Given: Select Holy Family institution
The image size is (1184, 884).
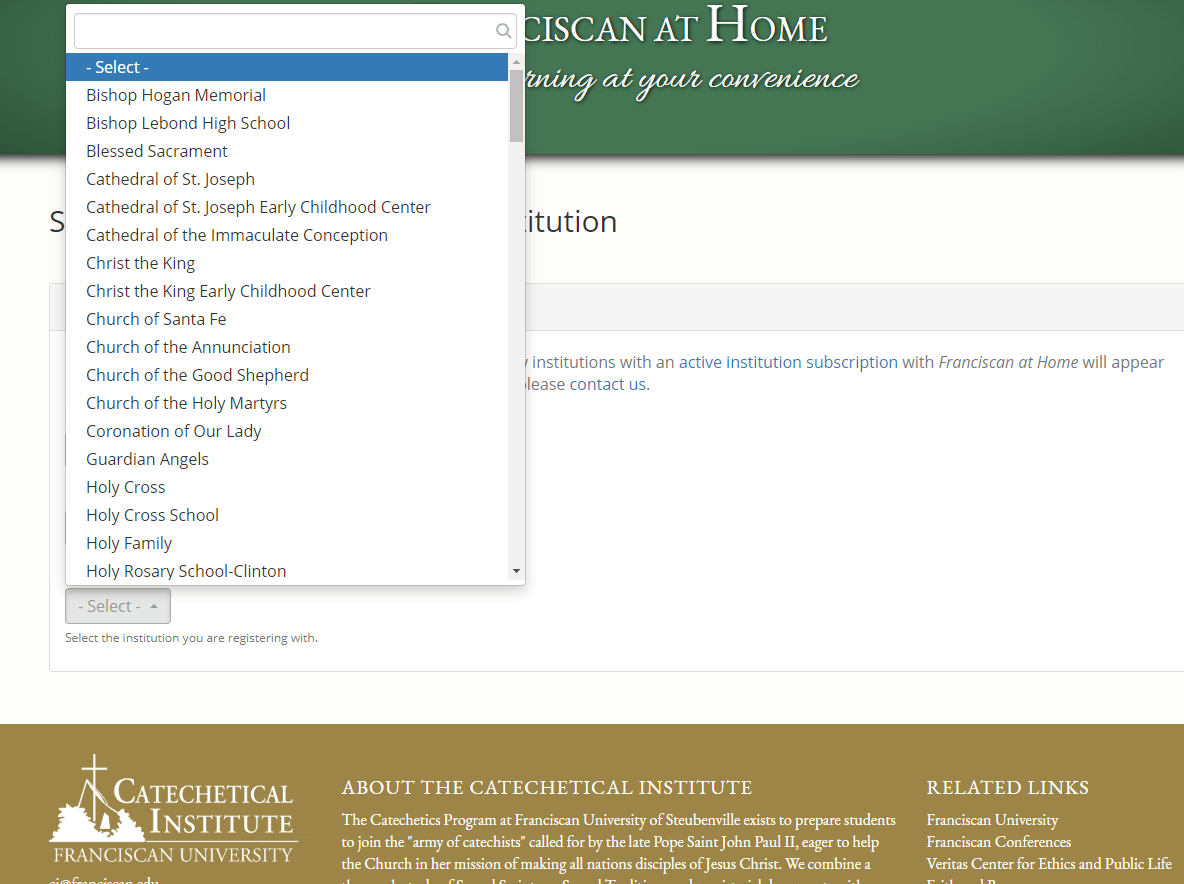Looking at the screenshot, I should [287, 542].
